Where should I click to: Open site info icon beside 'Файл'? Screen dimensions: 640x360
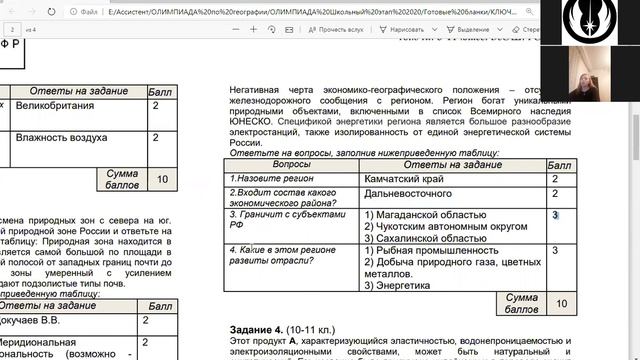pos(73,12)
